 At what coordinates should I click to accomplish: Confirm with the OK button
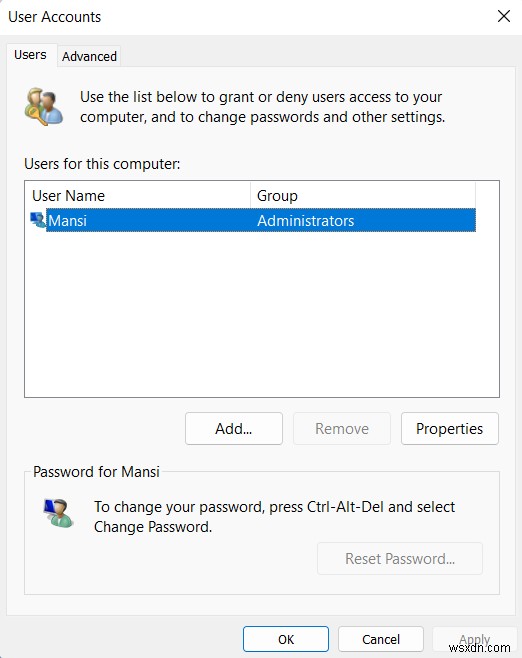(286, 639)
